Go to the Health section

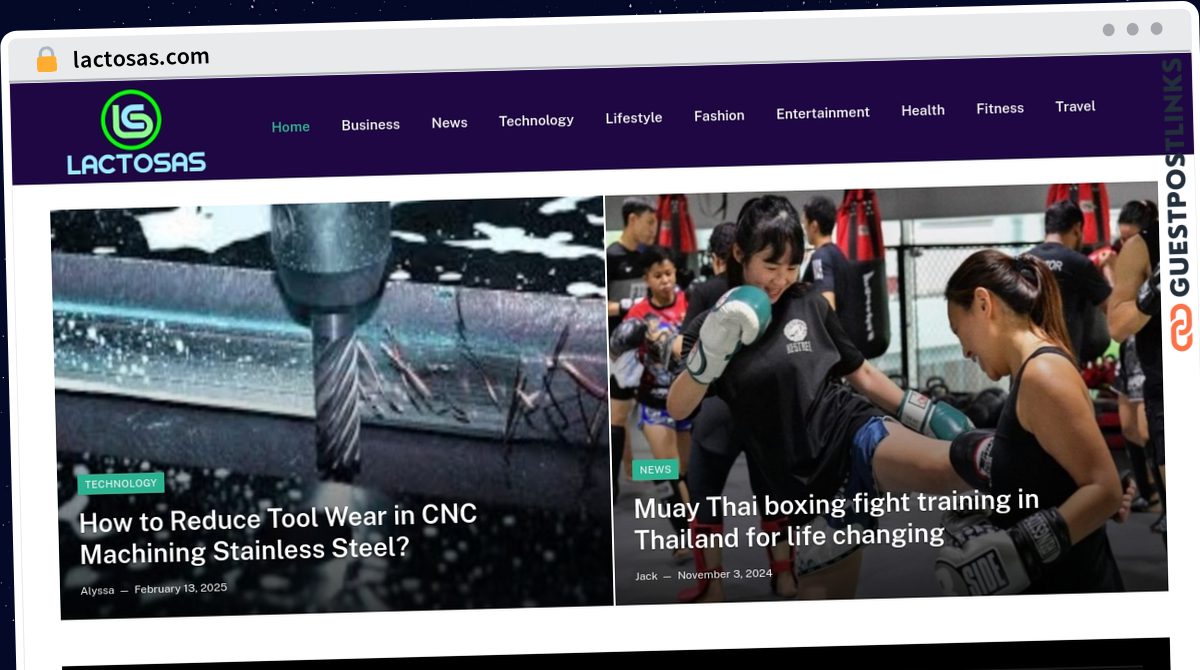(923, 110)
